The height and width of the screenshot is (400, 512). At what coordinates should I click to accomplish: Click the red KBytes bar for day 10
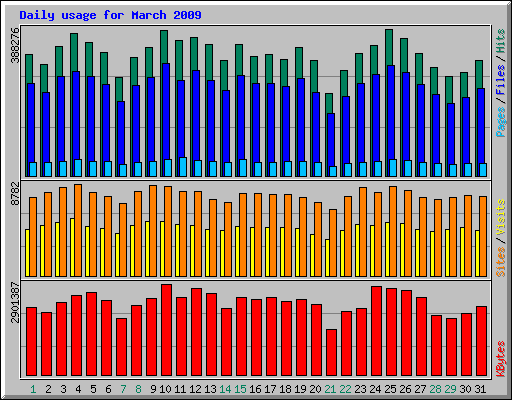(166, 330)
